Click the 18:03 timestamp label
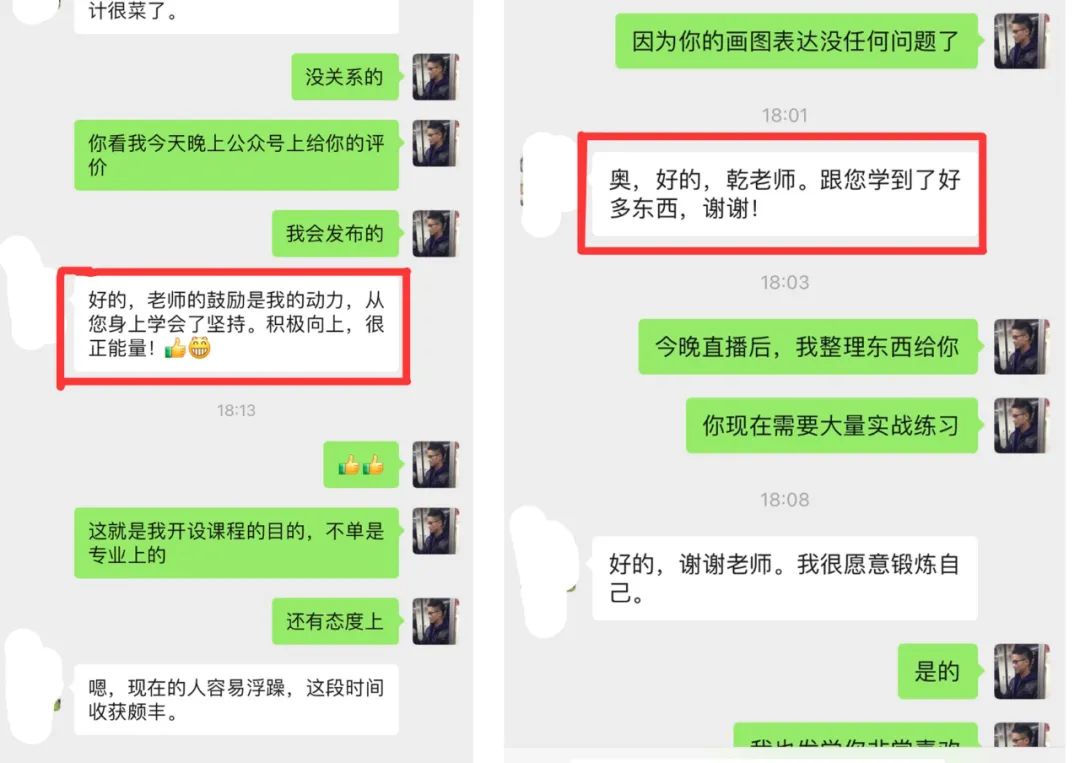The height and width of the screenshot is (763, 1080). pyautogui.click(x=785, y=282)
